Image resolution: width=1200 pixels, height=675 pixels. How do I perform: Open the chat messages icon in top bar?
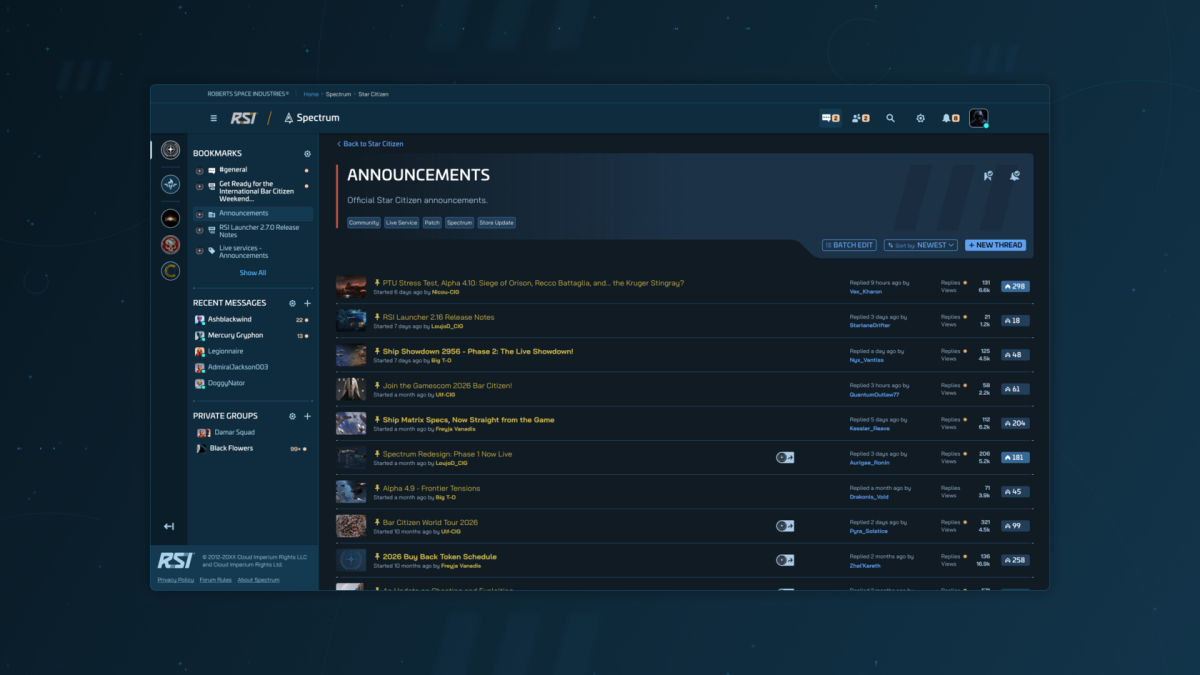tap(830, 118)
